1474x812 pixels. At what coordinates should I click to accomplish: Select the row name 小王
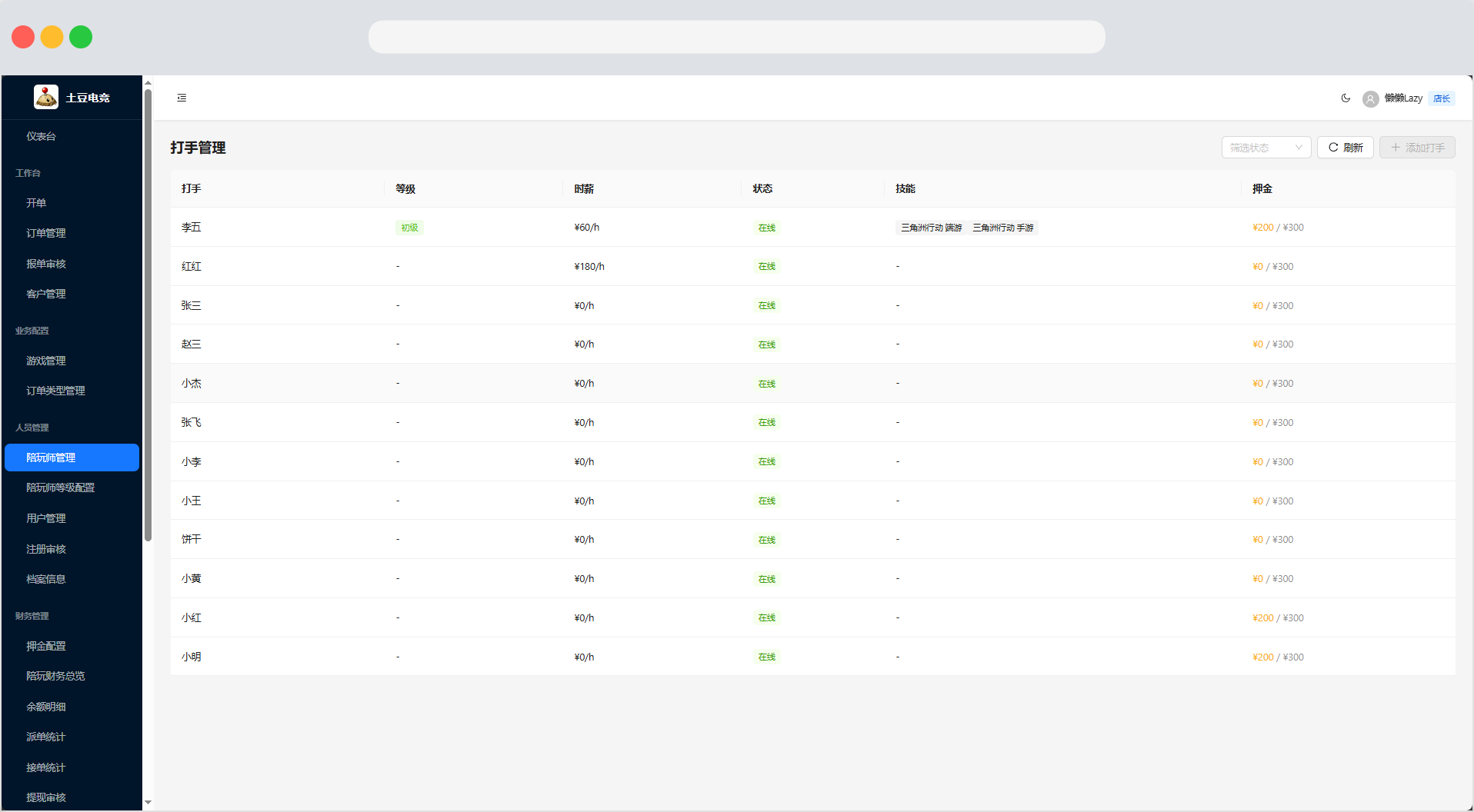(x=192, y=501)
